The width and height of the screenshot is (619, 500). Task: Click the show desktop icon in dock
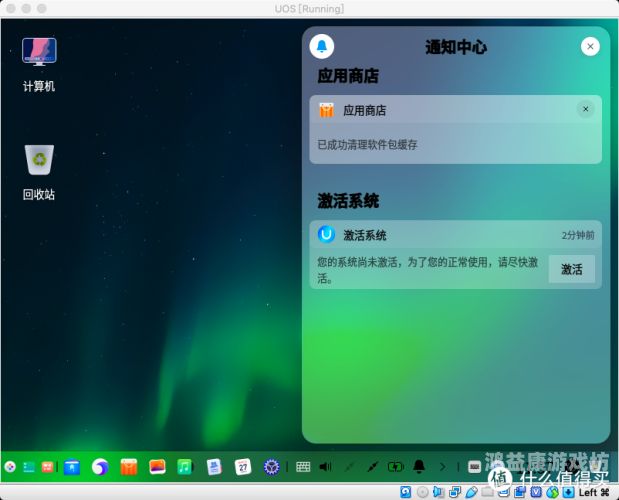29,467
